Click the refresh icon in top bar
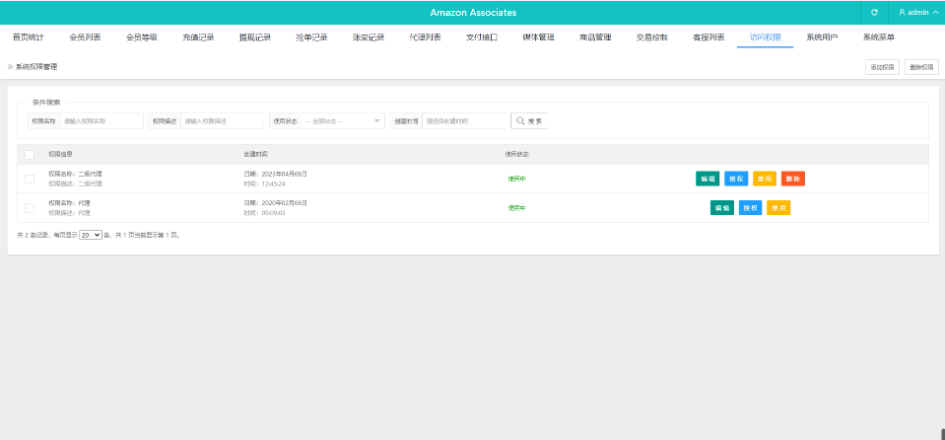Screen dimensions: 945x440 (874, 12)
